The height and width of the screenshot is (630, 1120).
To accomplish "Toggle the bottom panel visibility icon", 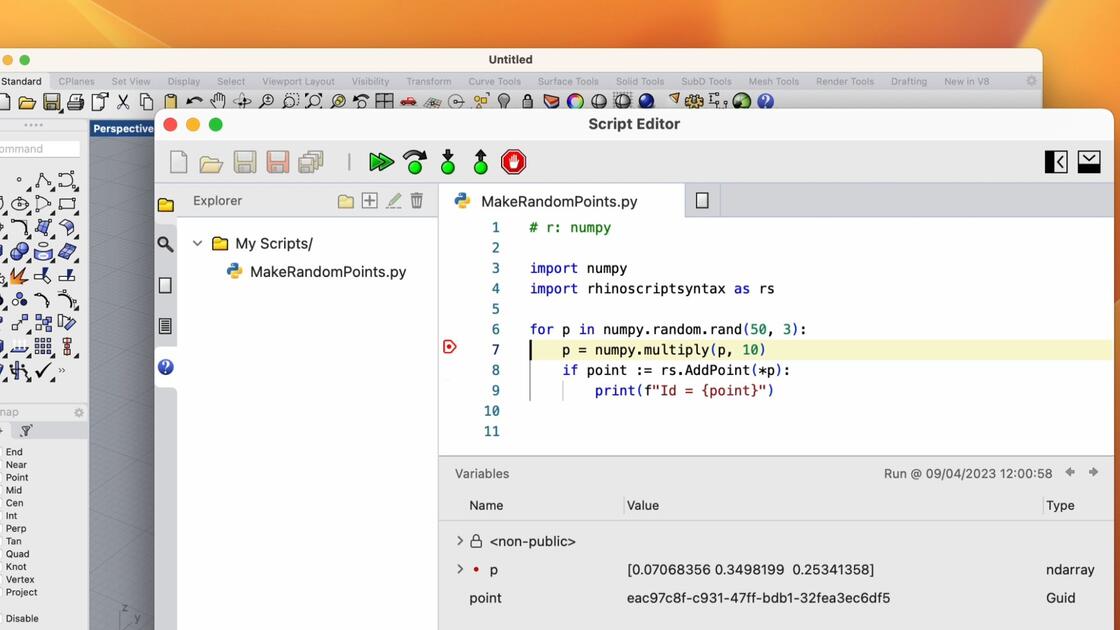I will [1089, 162].
